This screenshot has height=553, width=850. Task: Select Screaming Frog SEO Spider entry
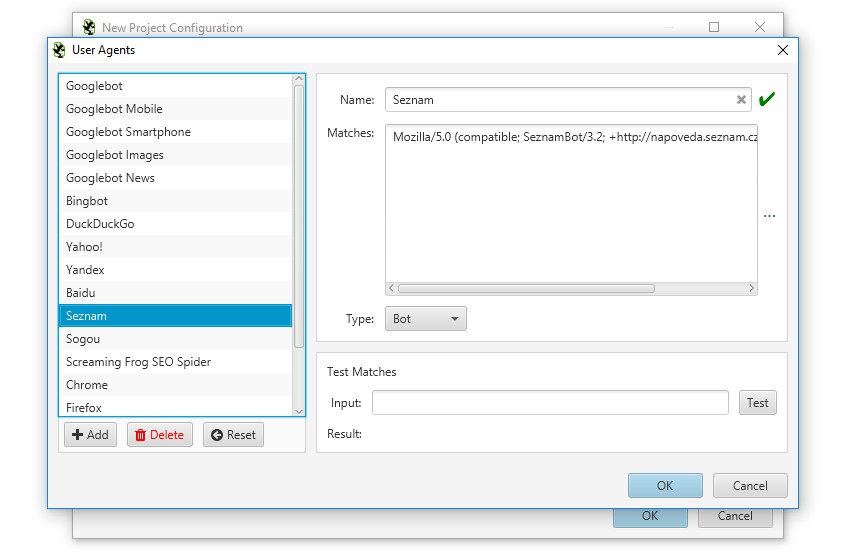pos(175,362)
